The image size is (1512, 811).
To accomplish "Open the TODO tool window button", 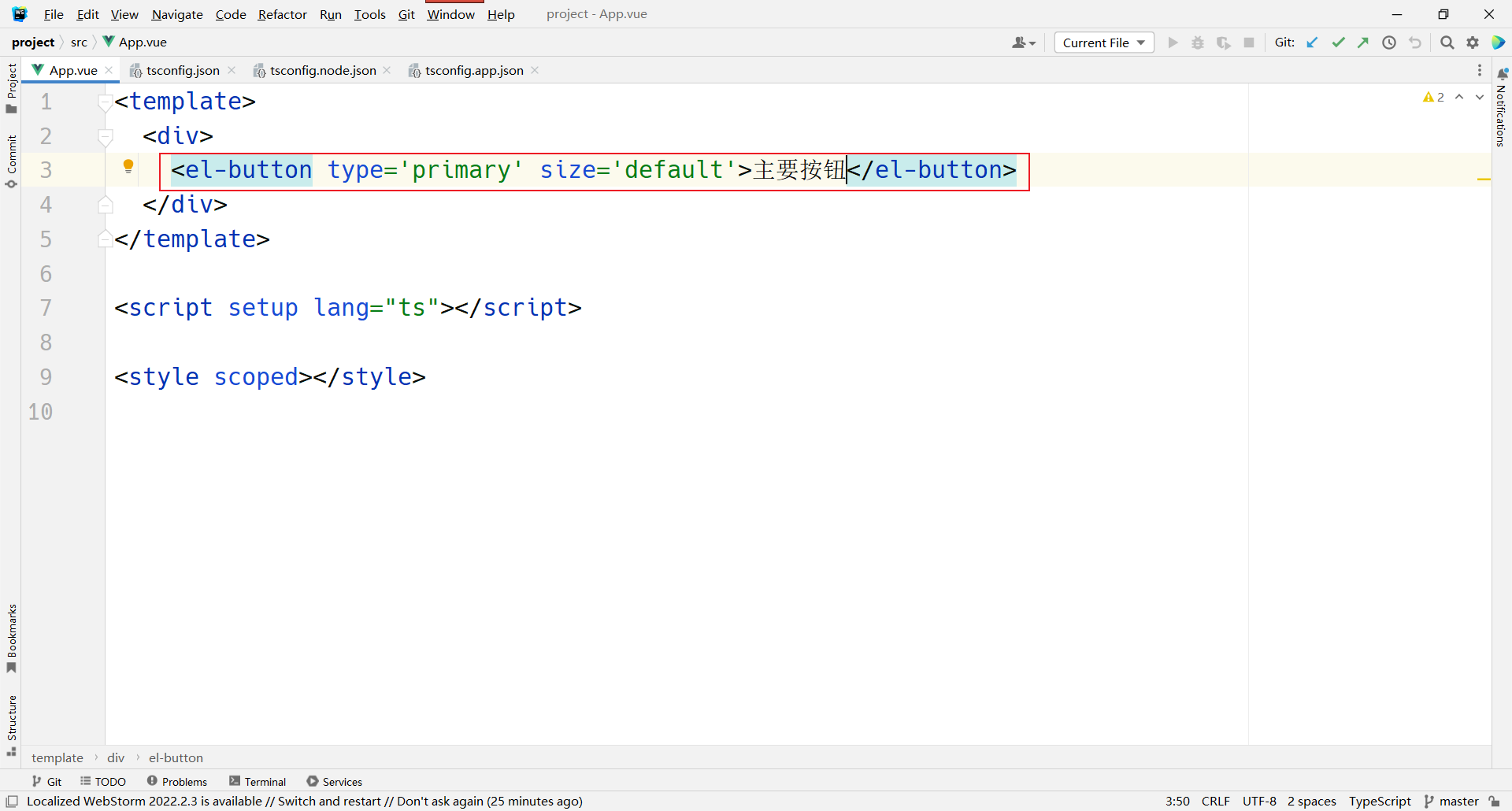I will [x=103, y=782].
